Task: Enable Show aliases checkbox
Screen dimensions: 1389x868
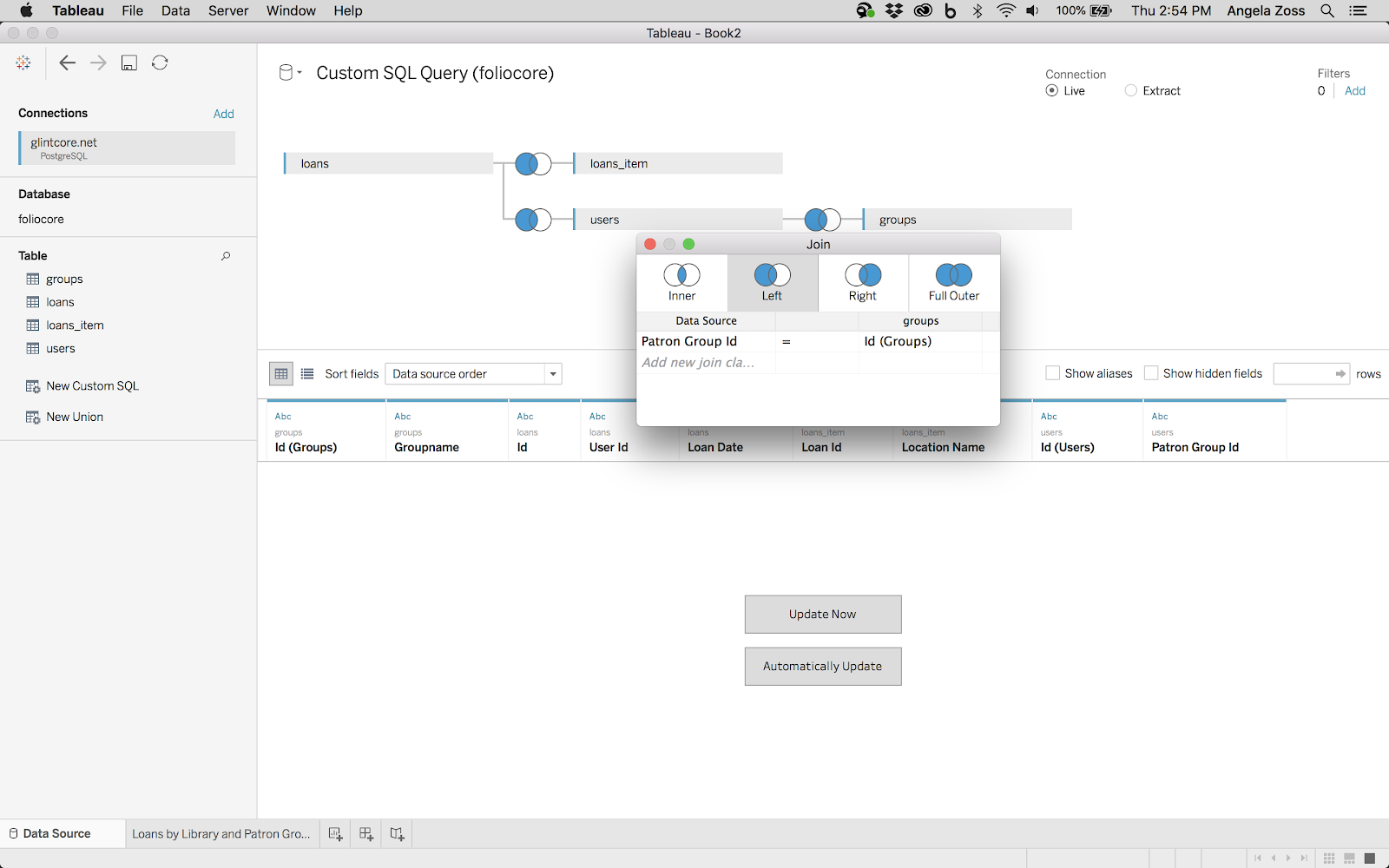Action: point(1053,373)
